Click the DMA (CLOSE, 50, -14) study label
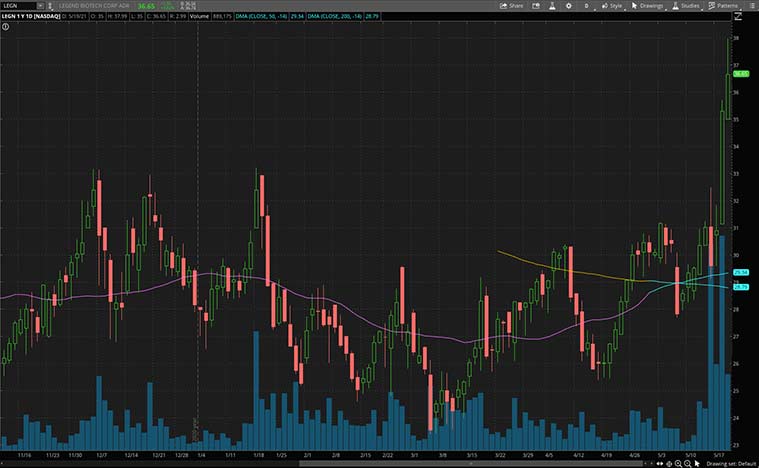This screenshot has height=468, width=759. coord(260,16)
